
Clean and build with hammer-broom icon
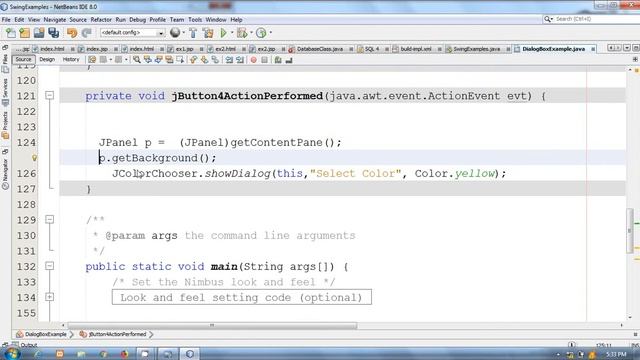pos(208,33)
